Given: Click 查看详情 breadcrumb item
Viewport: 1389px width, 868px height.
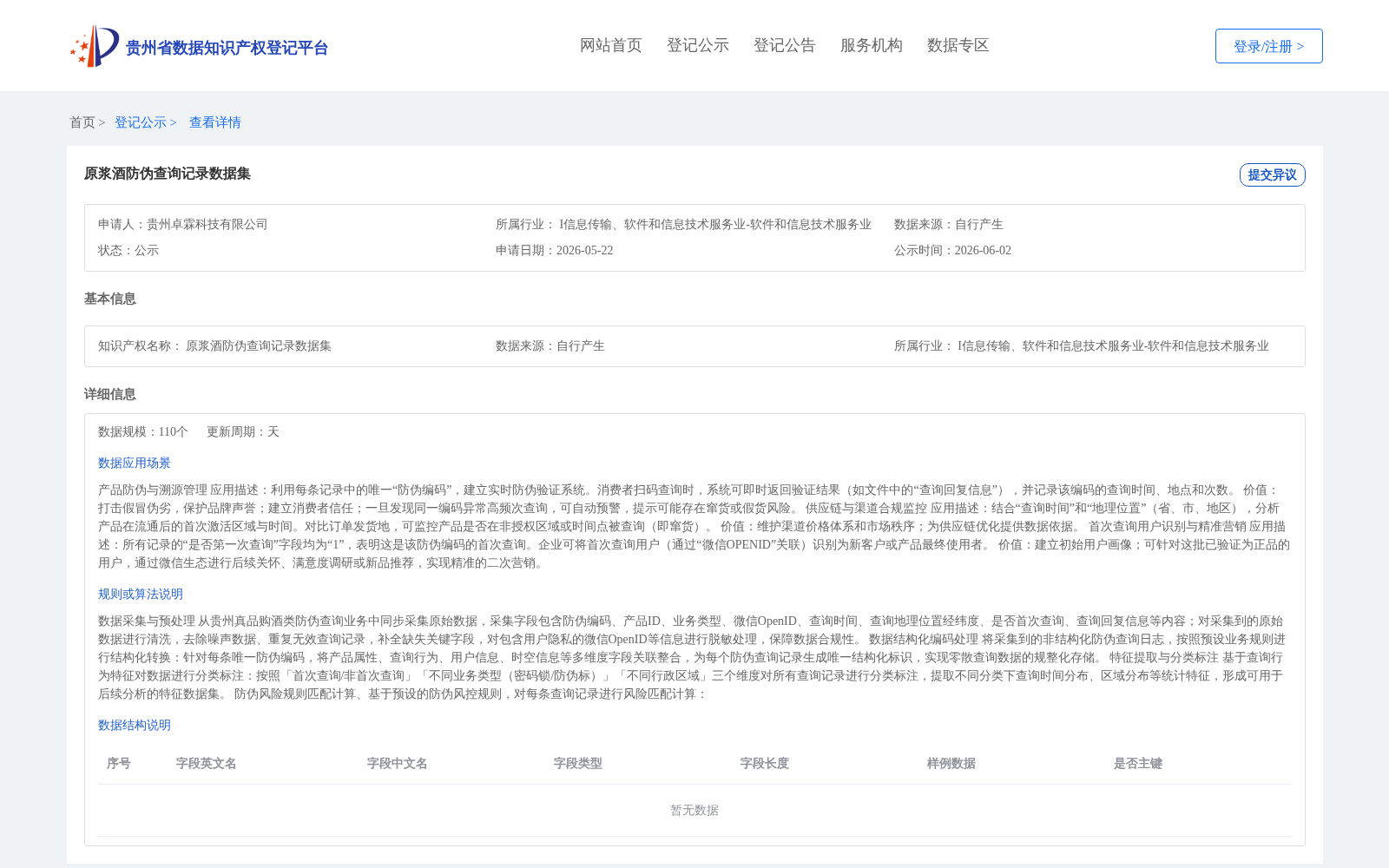Looking at the screenshot, I should [x=215, y=122].
